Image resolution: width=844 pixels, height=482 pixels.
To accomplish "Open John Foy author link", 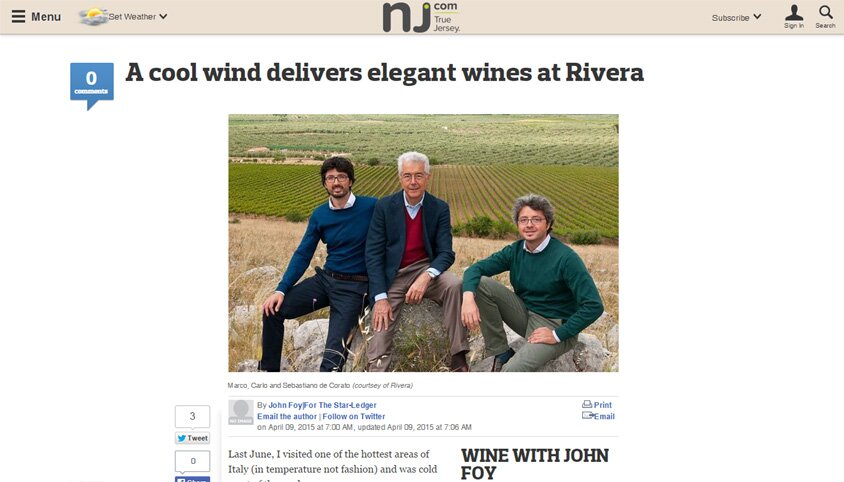I will (285, 405).
